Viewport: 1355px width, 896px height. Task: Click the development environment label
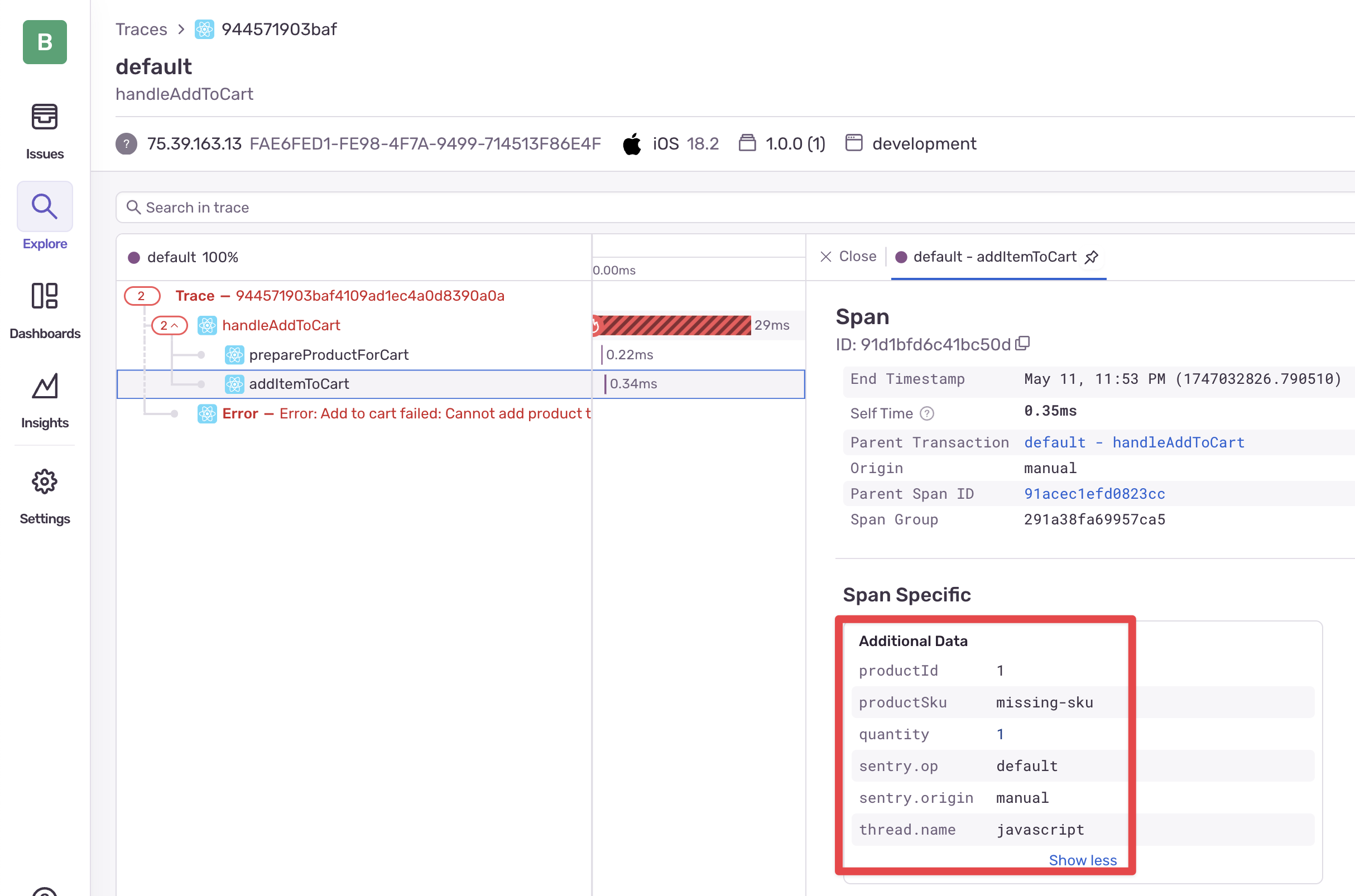point(924,143)
